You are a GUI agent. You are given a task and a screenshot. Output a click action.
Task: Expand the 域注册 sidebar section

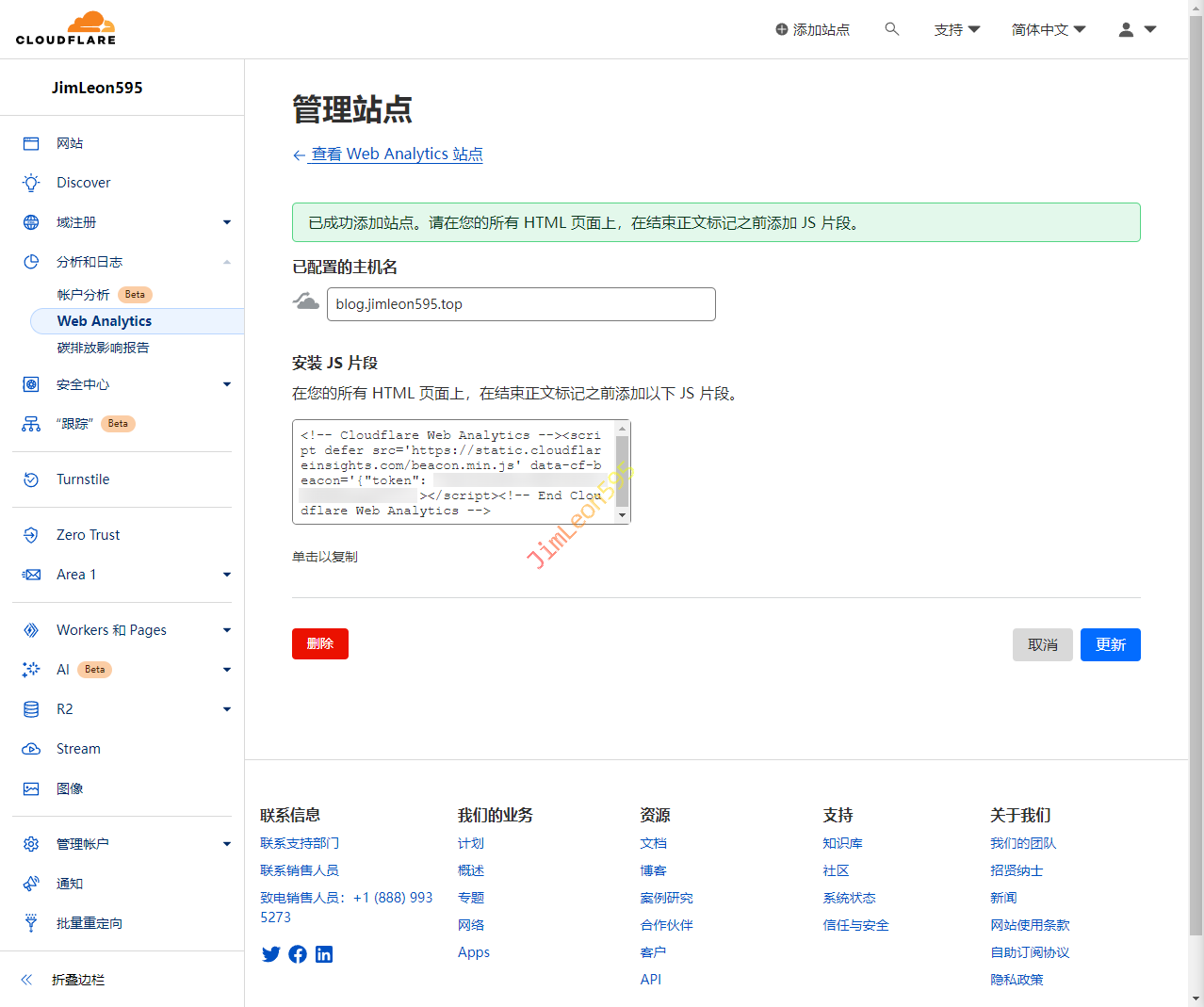coord(226,222)
